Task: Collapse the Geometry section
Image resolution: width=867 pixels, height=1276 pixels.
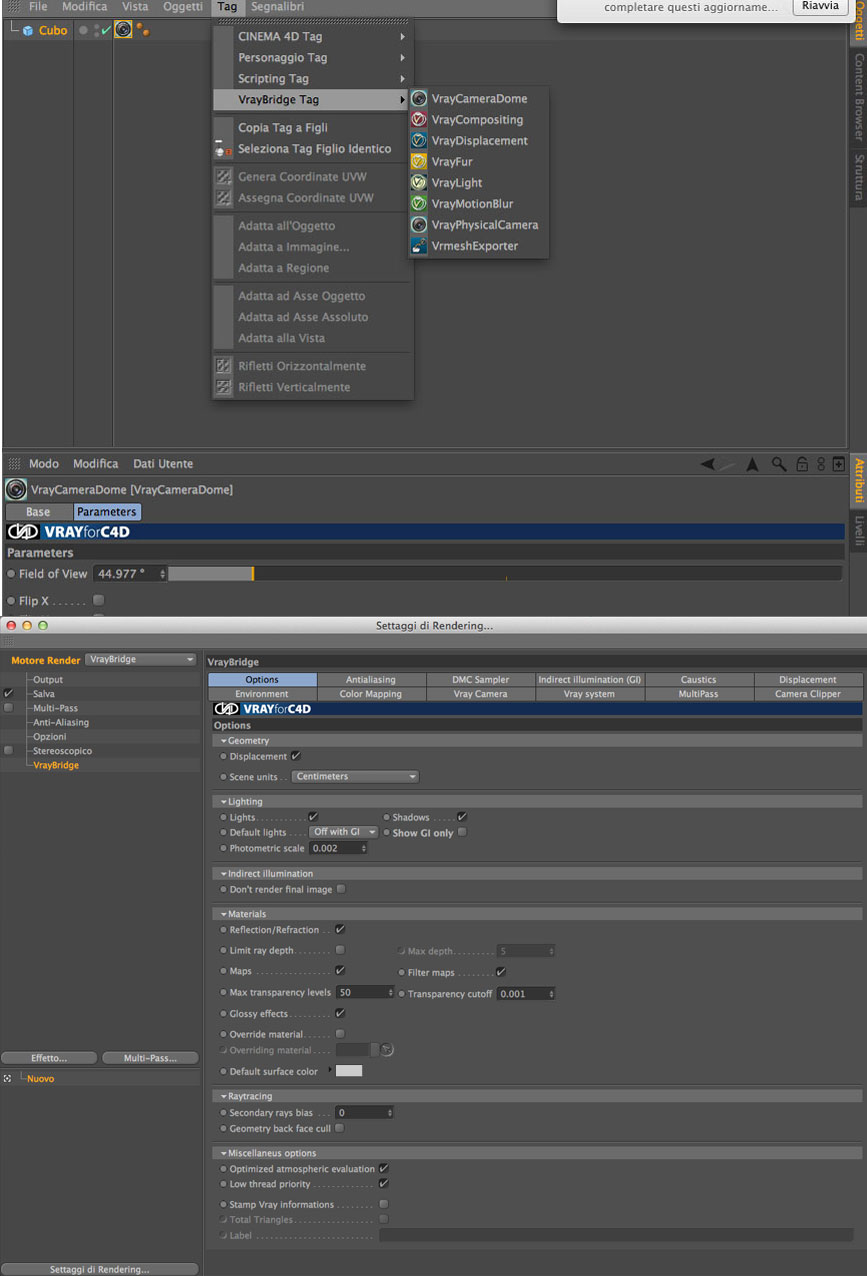Action: click(x=224, y=741)
